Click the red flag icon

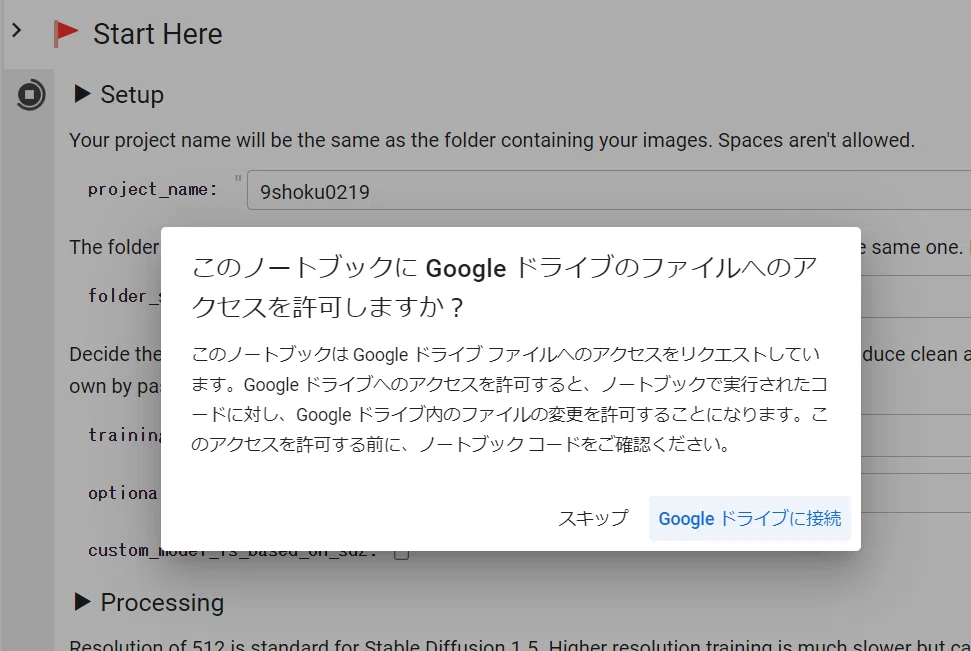point(66,33)
